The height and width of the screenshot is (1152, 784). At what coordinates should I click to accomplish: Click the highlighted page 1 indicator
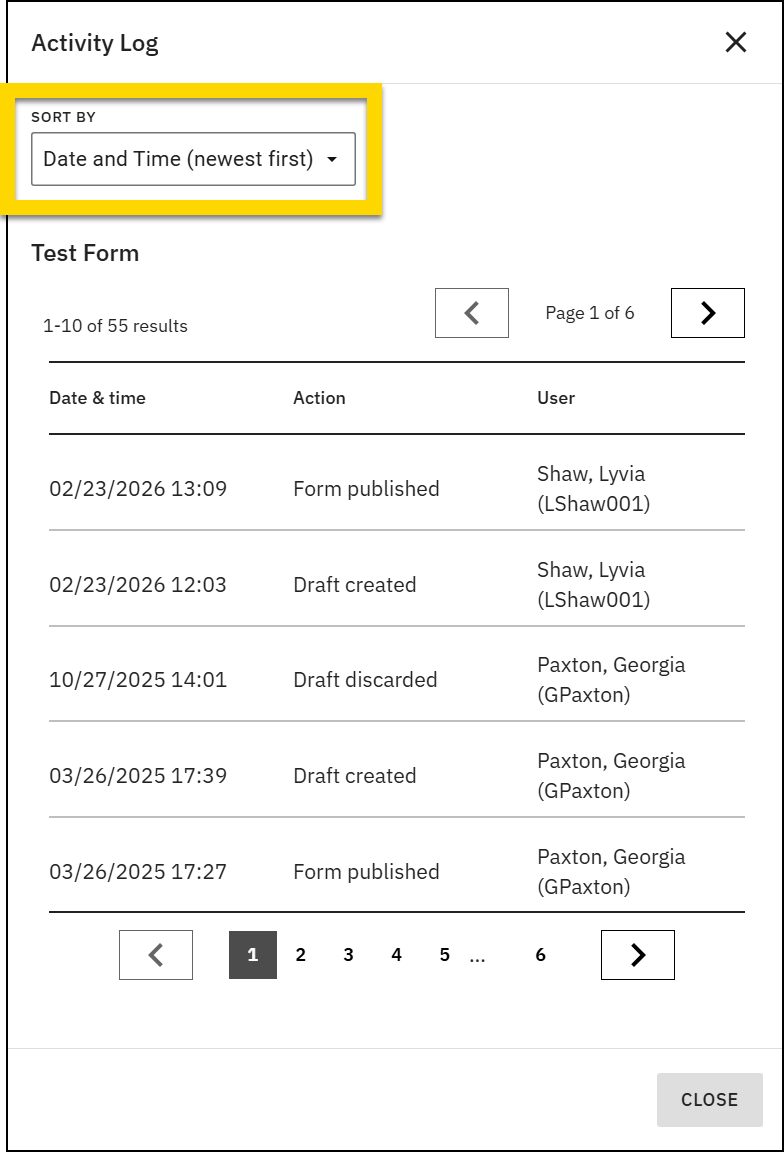tap(253, 954)
